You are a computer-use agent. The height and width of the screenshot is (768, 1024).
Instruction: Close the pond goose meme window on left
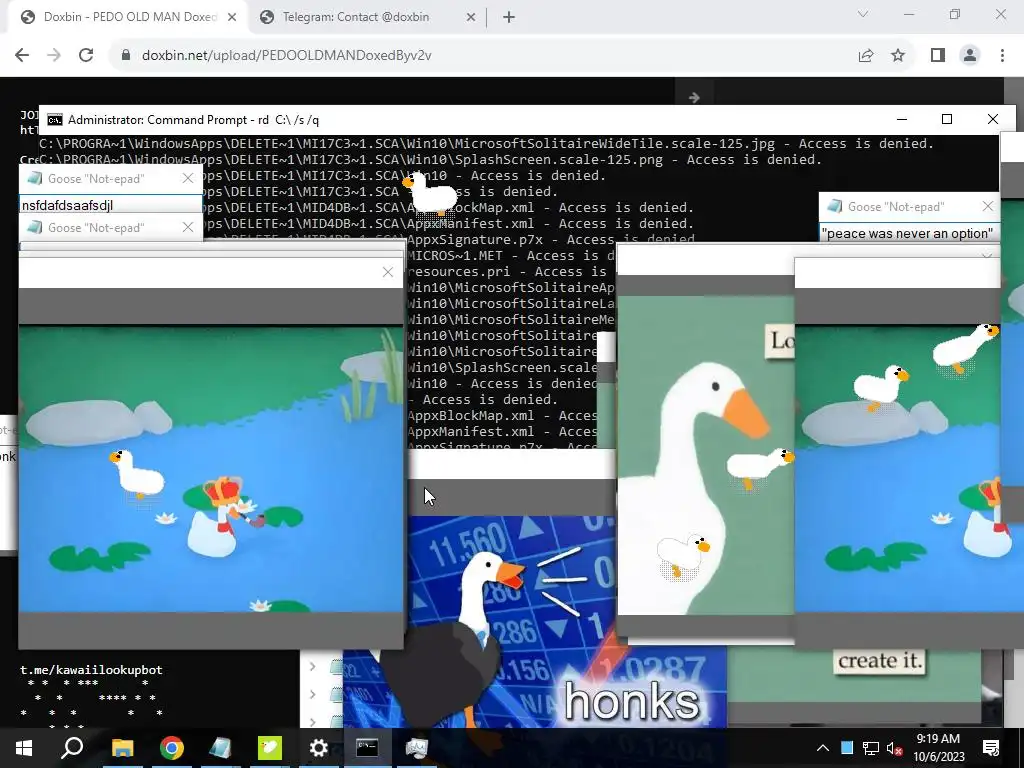point(388,272)
